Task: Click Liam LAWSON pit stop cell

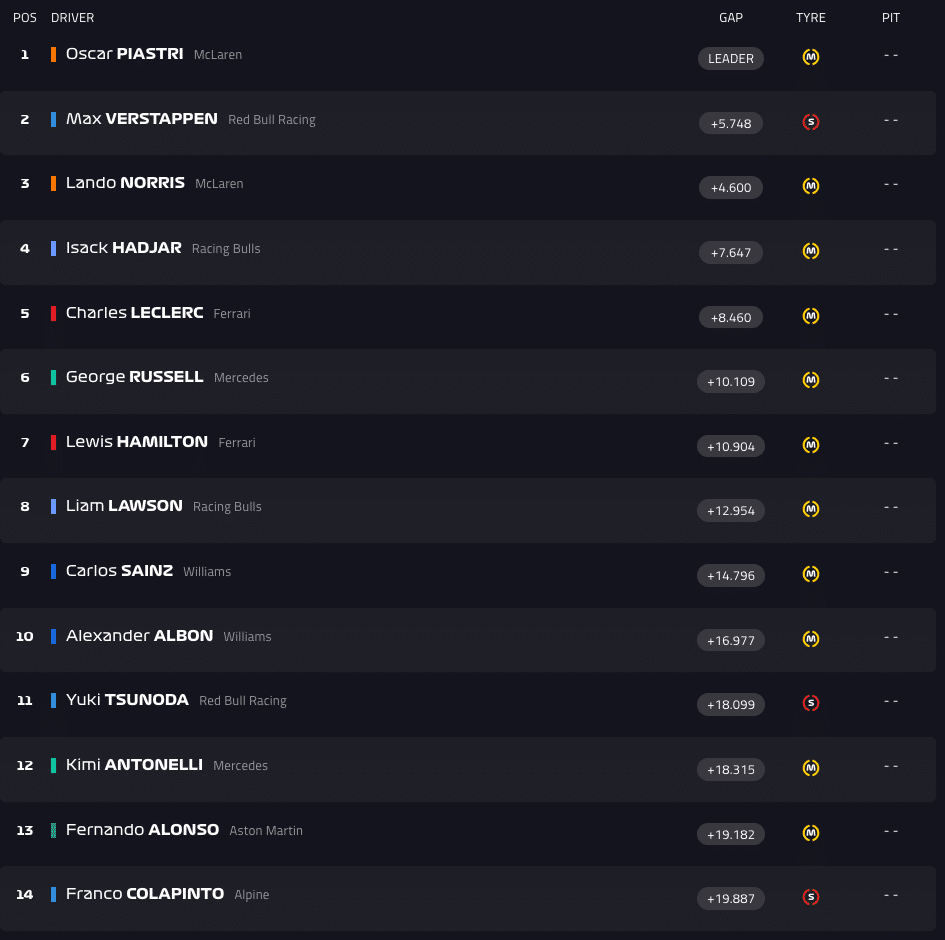Action: pos(891,507)
